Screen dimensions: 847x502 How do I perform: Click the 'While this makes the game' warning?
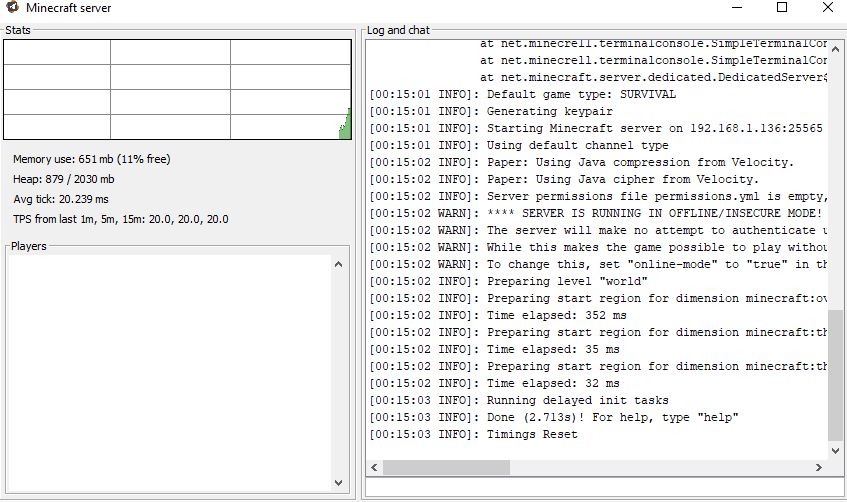tap(598, 247)
